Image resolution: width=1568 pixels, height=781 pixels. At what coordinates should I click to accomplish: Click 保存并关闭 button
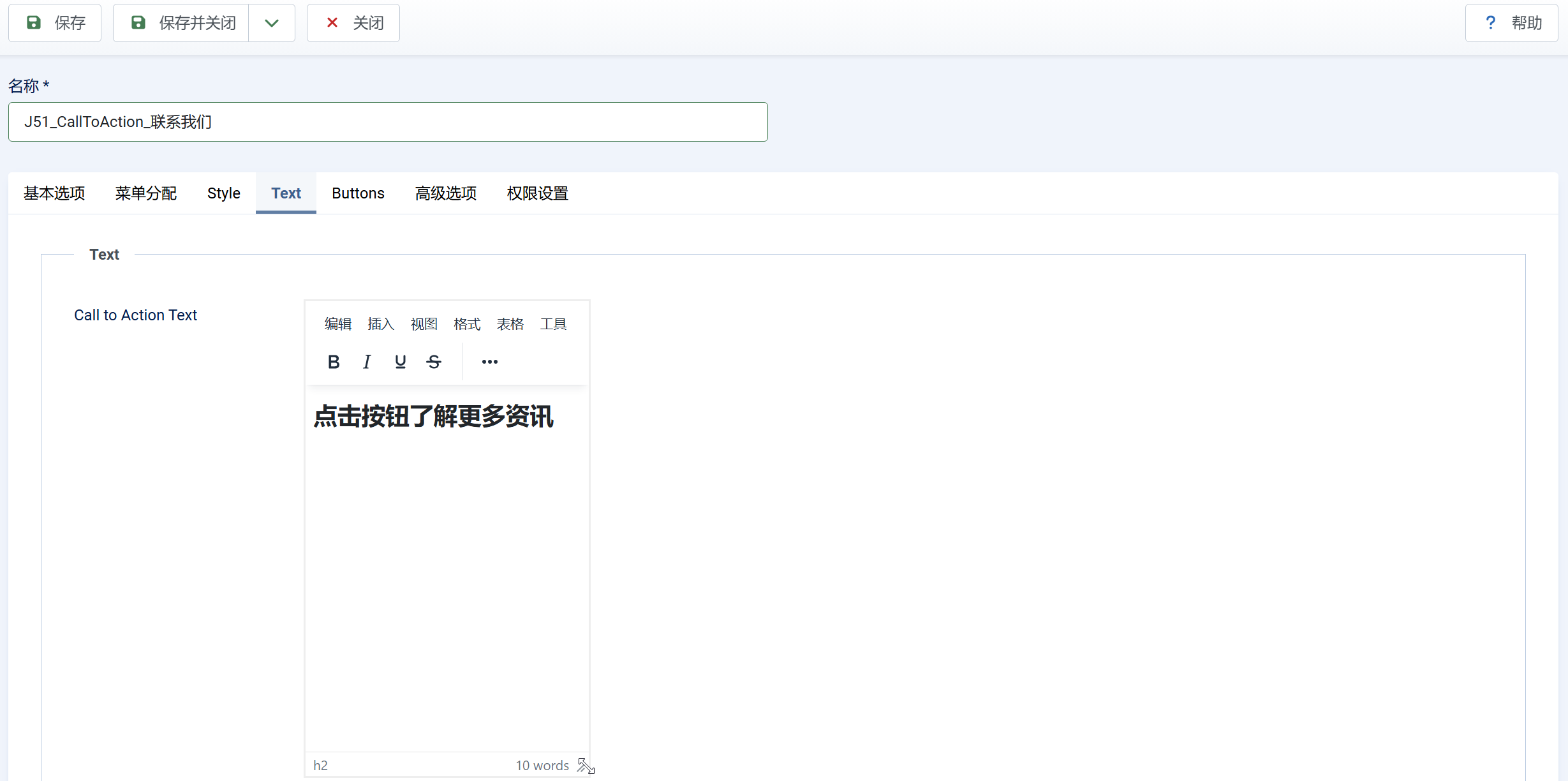182,23
